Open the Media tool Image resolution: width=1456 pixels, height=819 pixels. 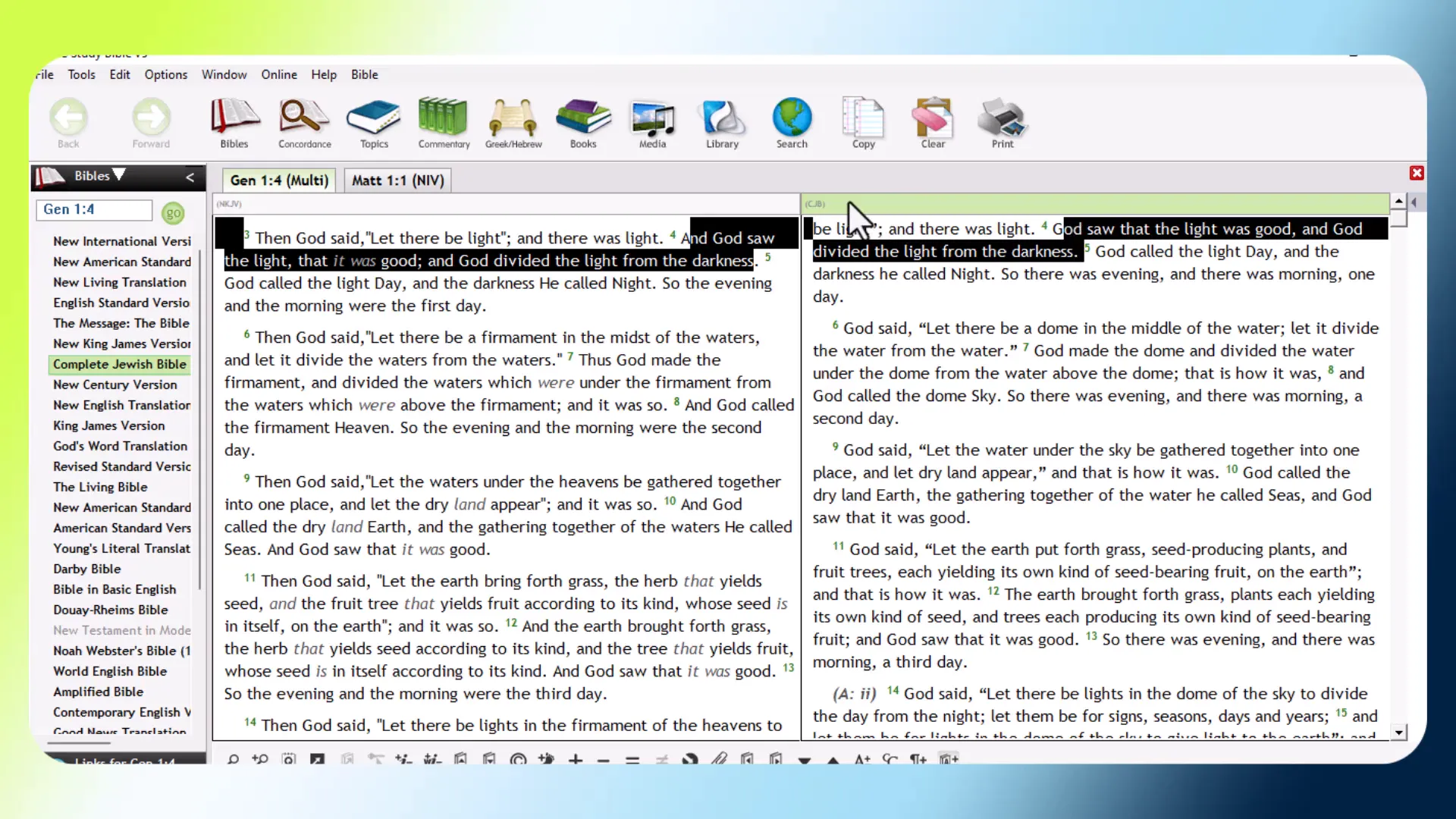[x=652, y=124]
